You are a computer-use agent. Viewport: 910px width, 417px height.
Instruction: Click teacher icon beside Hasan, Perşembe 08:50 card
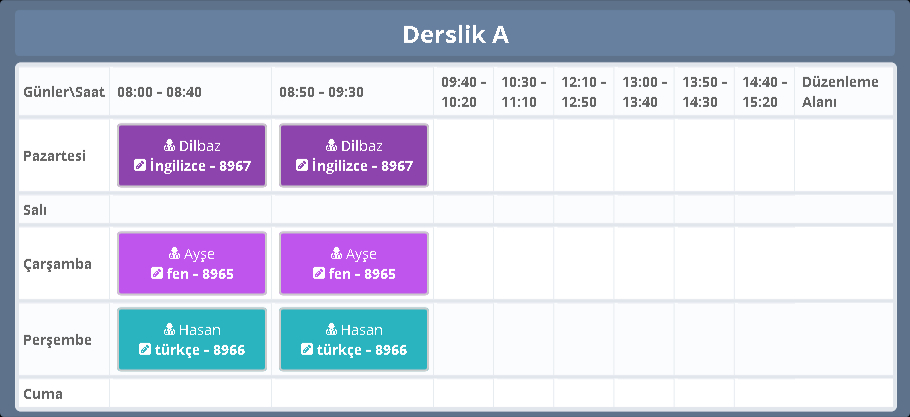pyautogui.click(x=331, y=330)
